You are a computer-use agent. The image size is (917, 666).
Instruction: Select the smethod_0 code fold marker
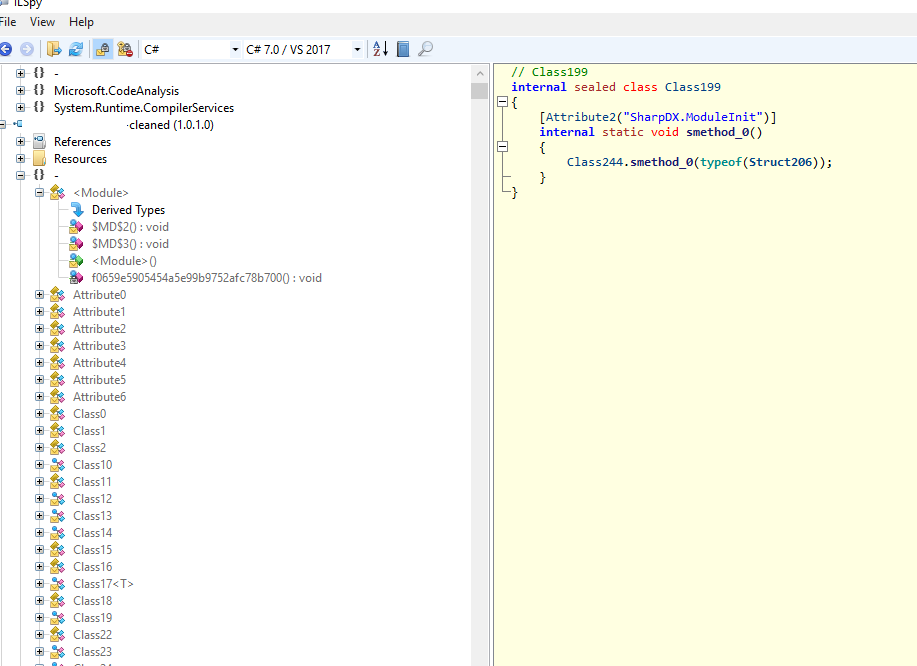pos(503,146)
